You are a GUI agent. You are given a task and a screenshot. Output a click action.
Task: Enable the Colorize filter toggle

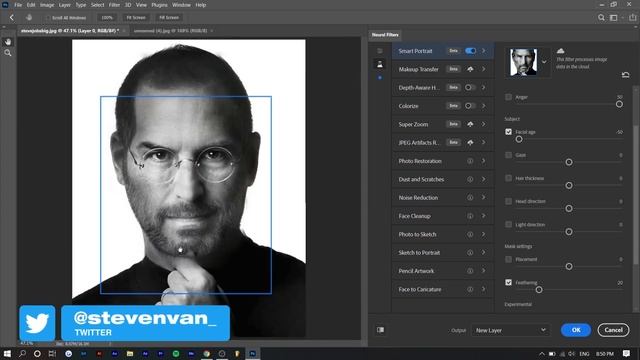point(470,106)
